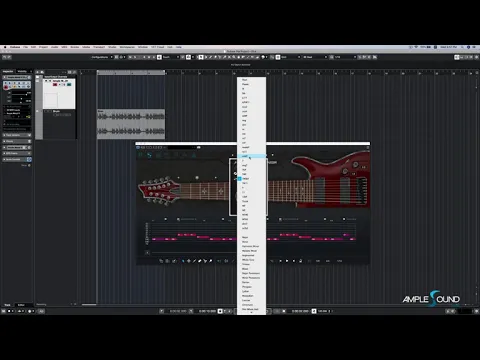Image resolution: width=480 pixels, height=360 pixels.
Task: Open the Studio menu
Action: tap(112, 47)
